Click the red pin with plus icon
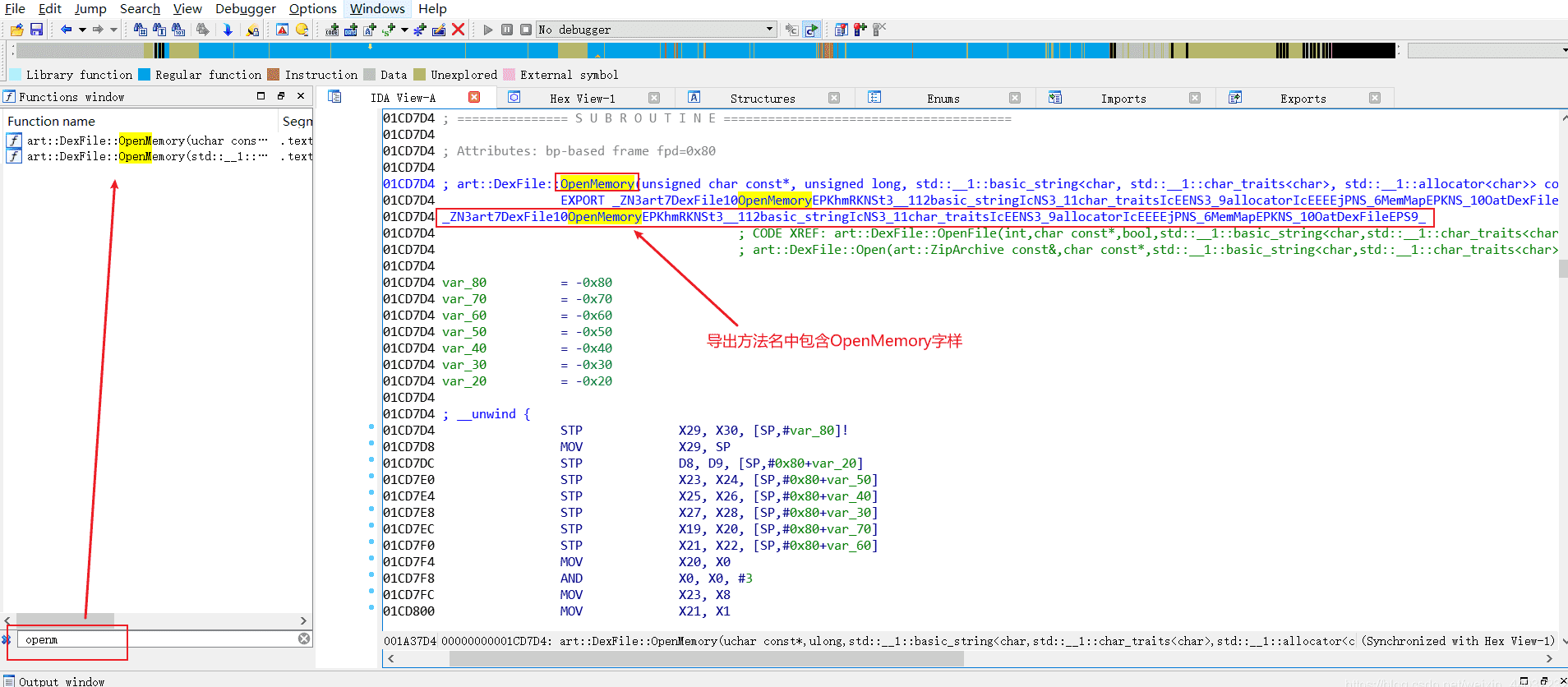1568x687 pixels. (860, 30)
